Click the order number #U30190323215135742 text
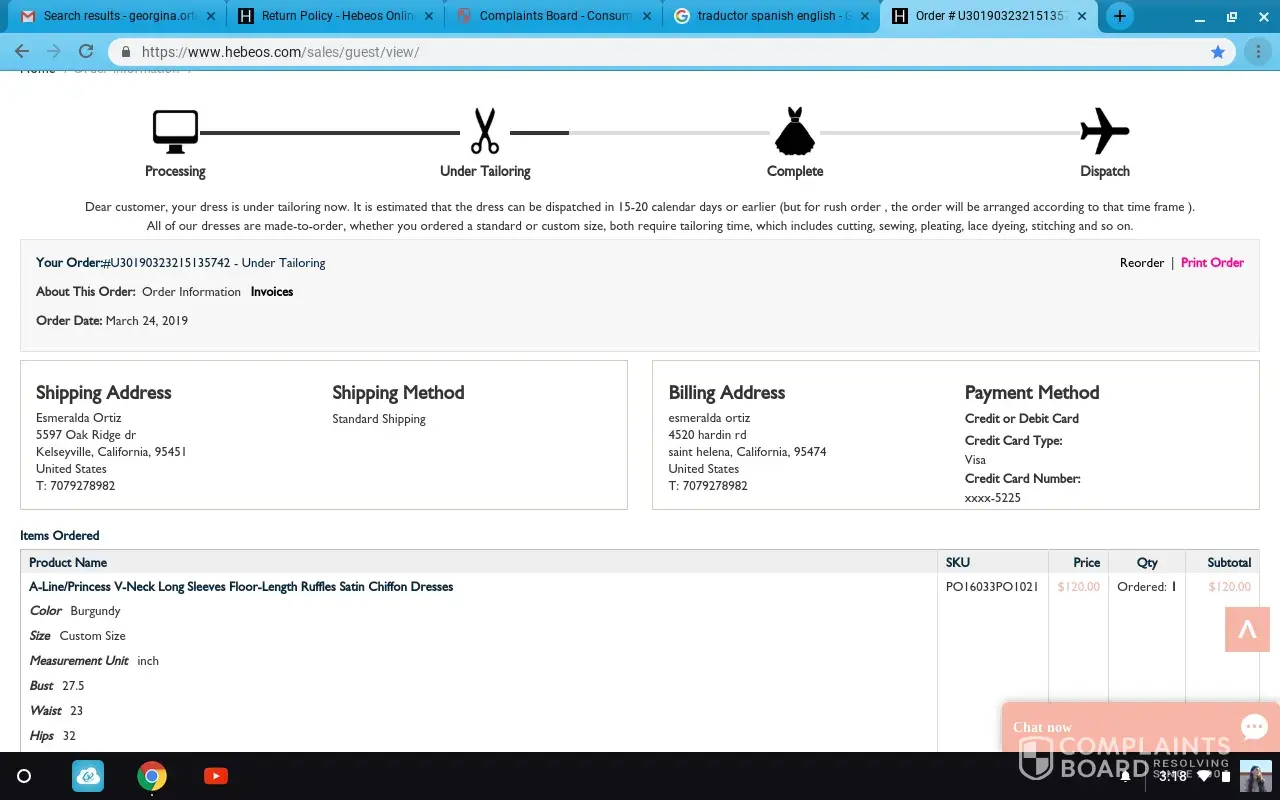This screenshot has height=800, width=1280. click(x=167, y=263)
